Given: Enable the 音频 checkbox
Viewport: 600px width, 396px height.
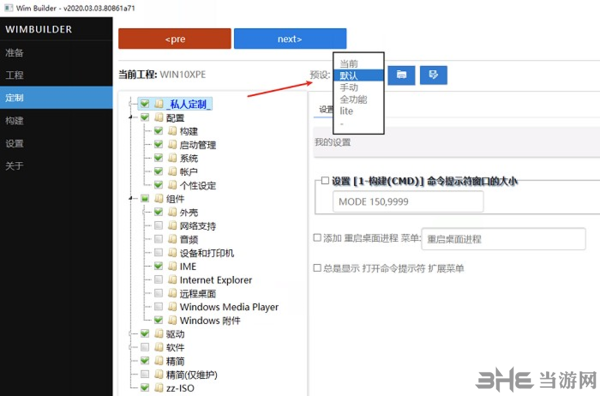Looking at the screenshot, I should coord(158,239).
